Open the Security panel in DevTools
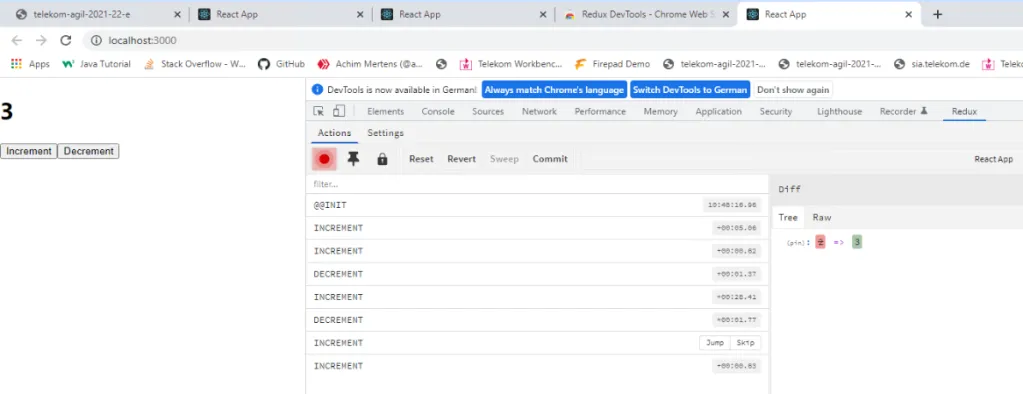Viewport: 1023px width, 394px height. 776,112
